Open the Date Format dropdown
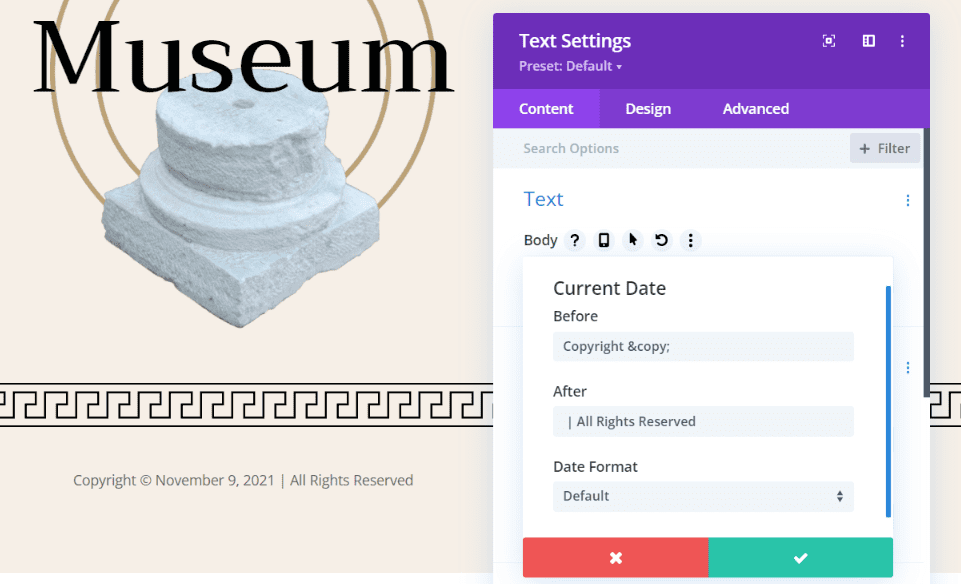The height and width of the screenshot is (584, 961). 703,496
